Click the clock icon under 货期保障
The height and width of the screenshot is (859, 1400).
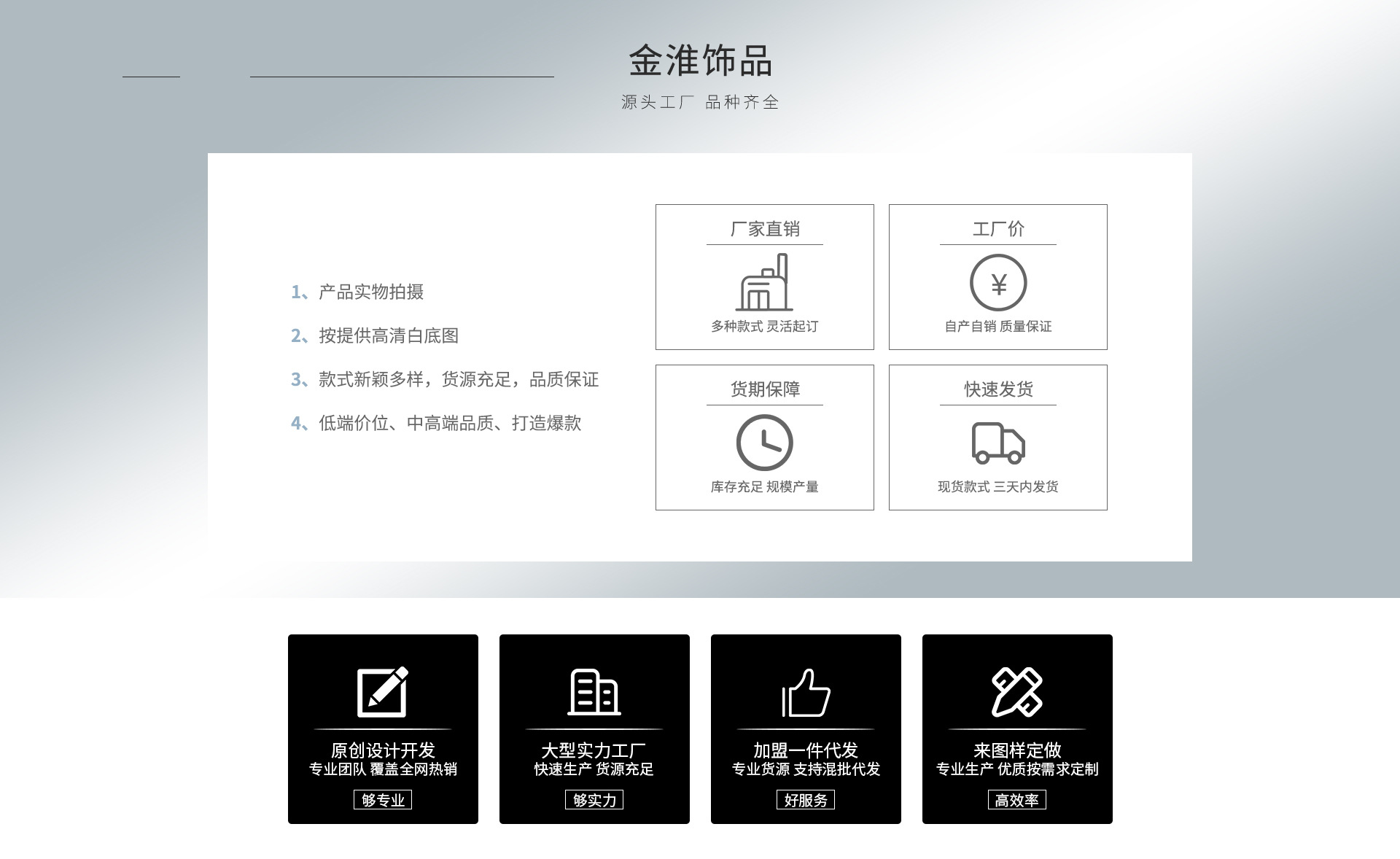point(764,443)
